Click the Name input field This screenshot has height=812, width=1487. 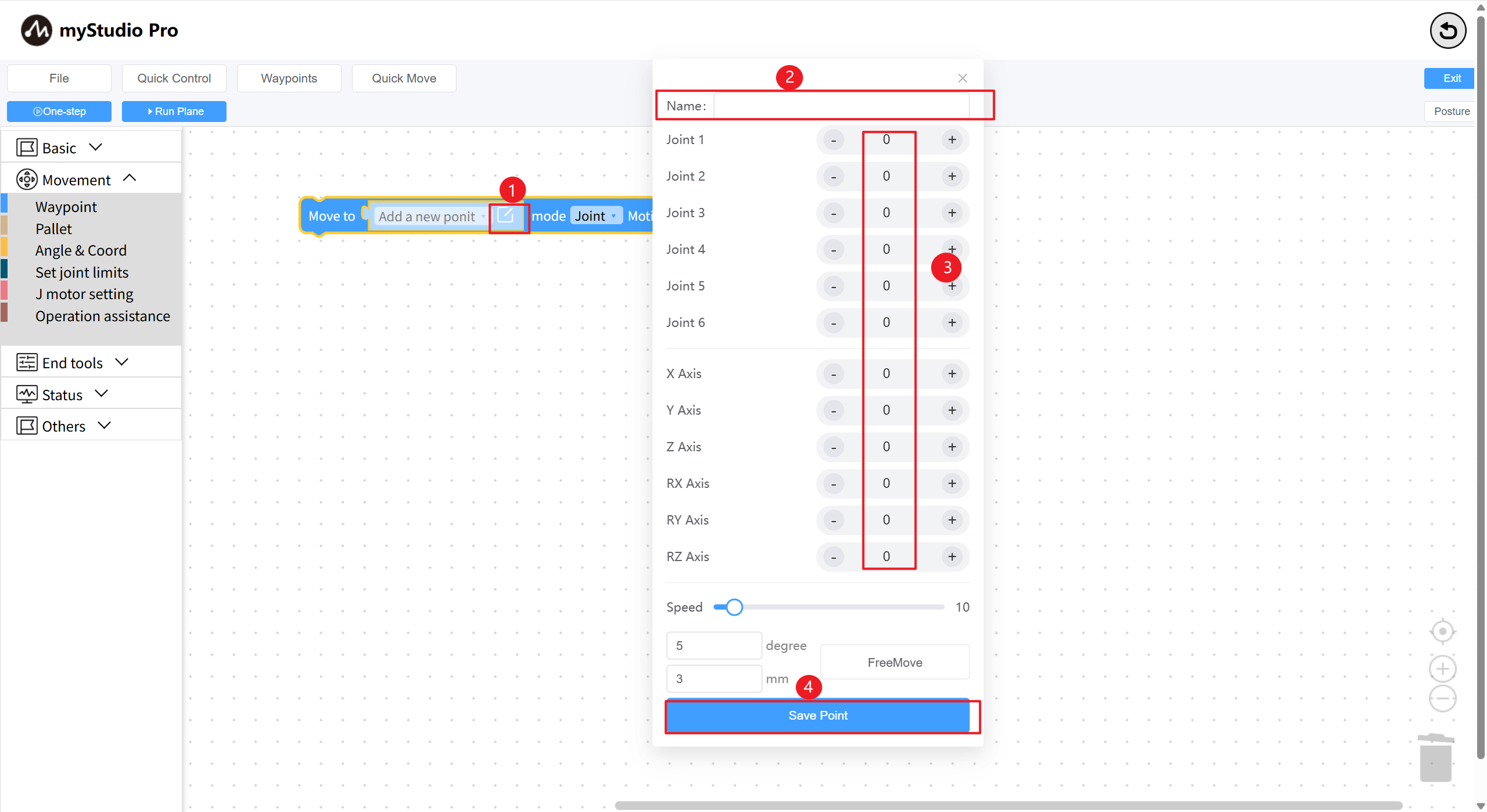click(841, 106)
